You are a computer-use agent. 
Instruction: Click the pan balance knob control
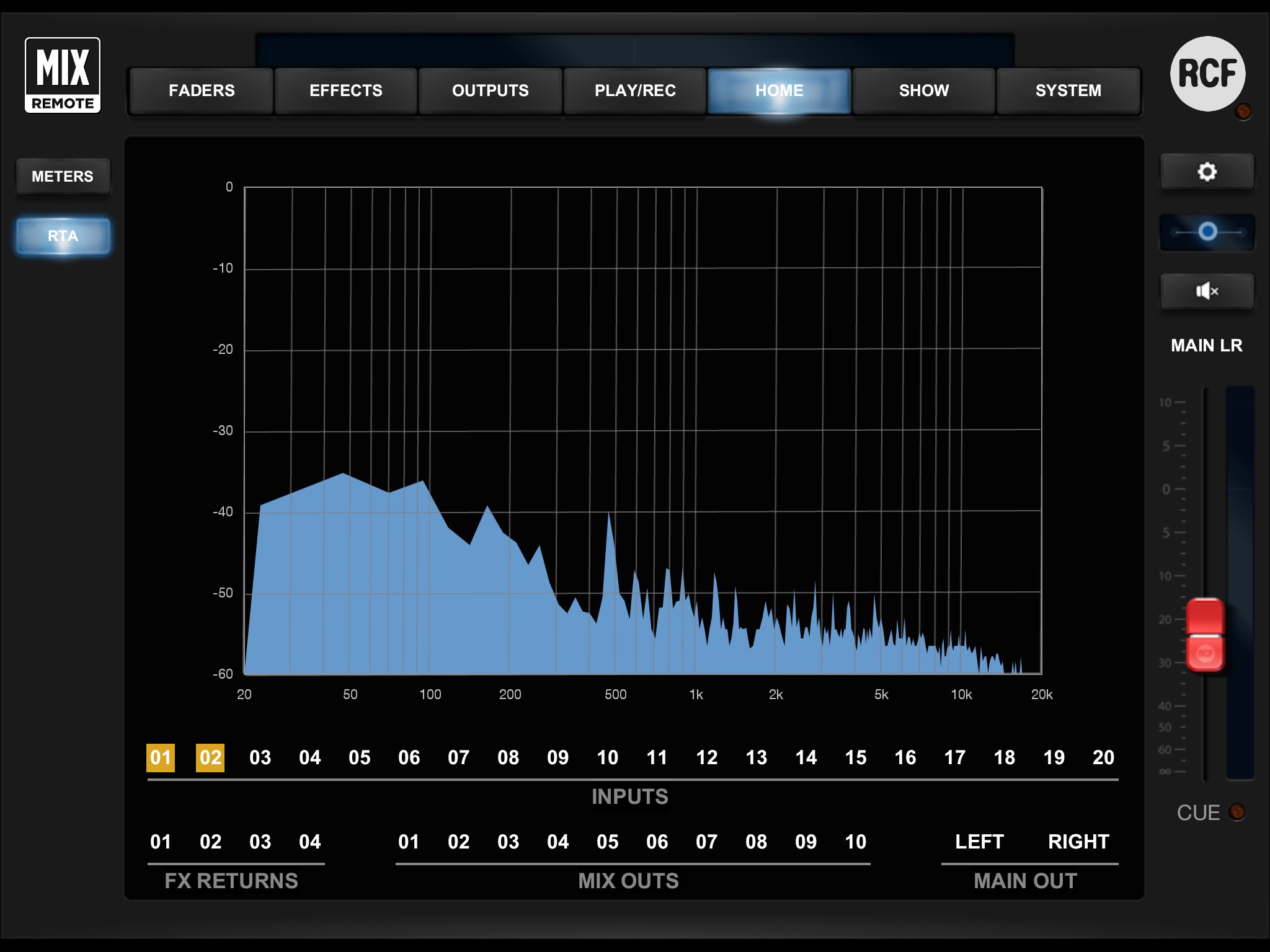(x=1207, y=232)
